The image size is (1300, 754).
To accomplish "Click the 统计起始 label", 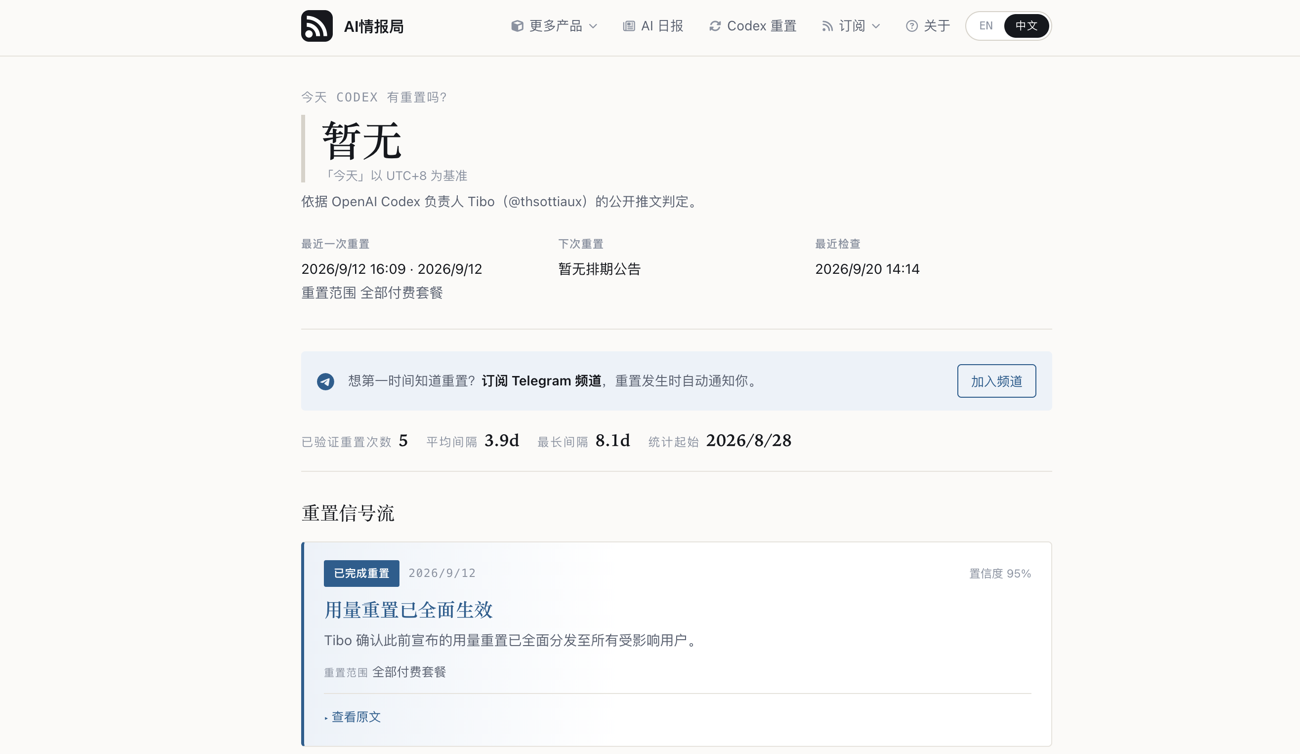I will tap(674, 442).
